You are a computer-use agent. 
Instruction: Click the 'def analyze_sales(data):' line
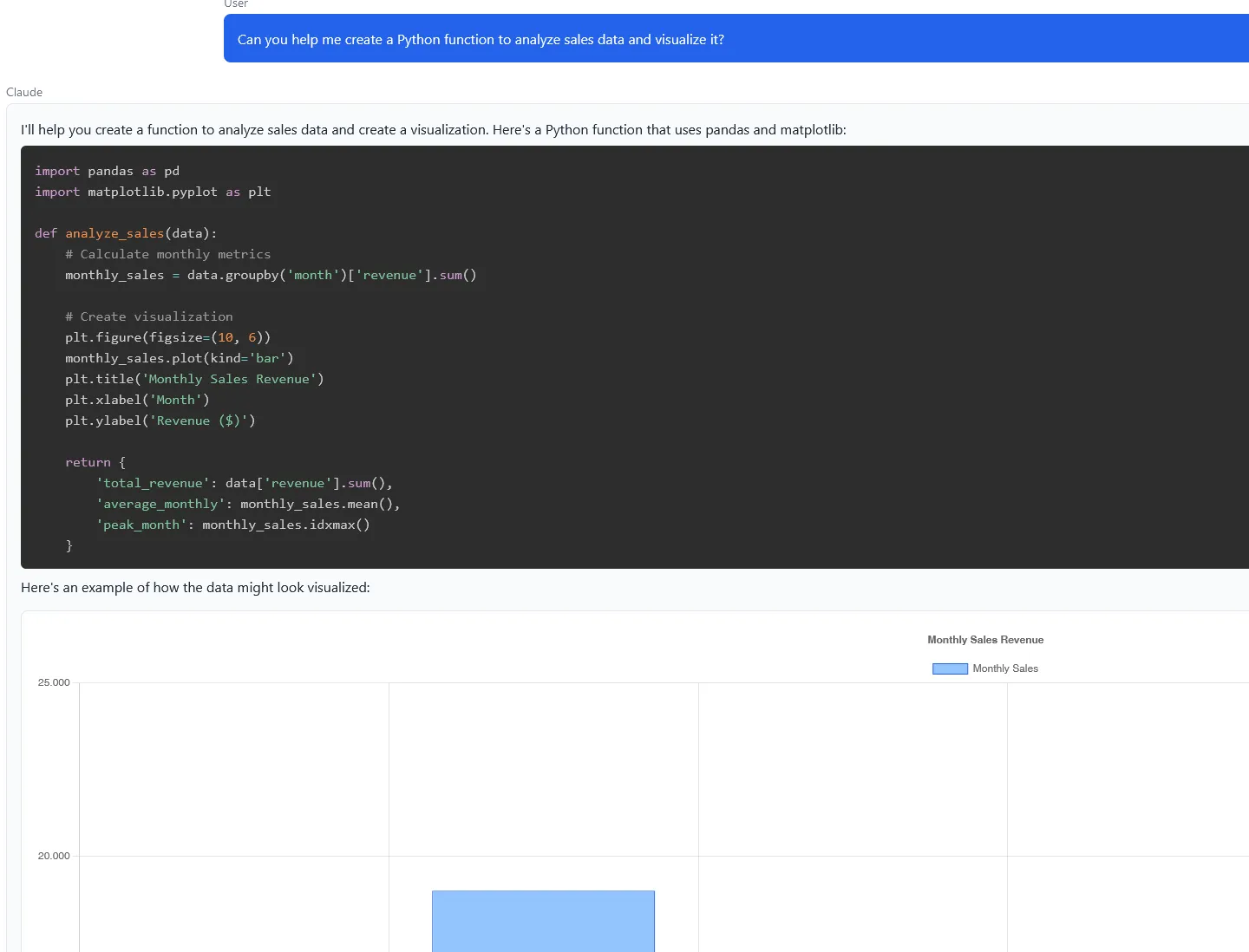click(x=126, y=233)
